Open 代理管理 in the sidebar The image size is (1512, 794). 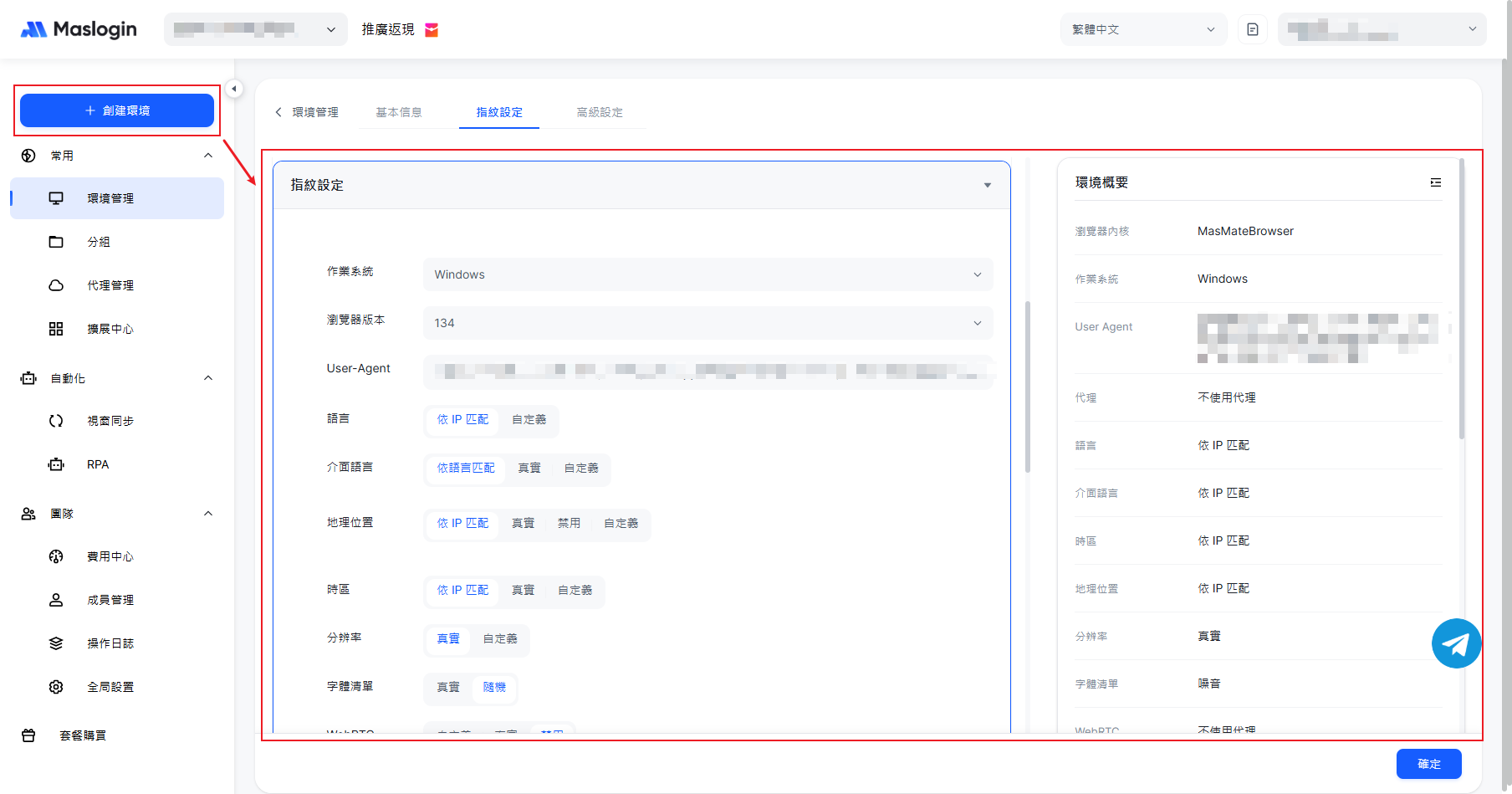[x=110, y=285]
